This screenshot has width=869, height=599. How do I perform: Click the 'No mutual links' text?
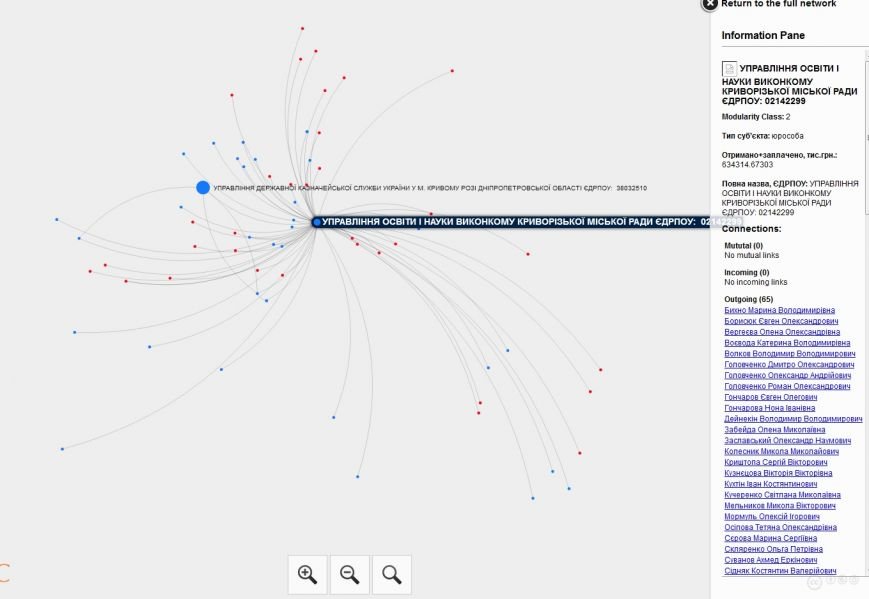point(752,255)
